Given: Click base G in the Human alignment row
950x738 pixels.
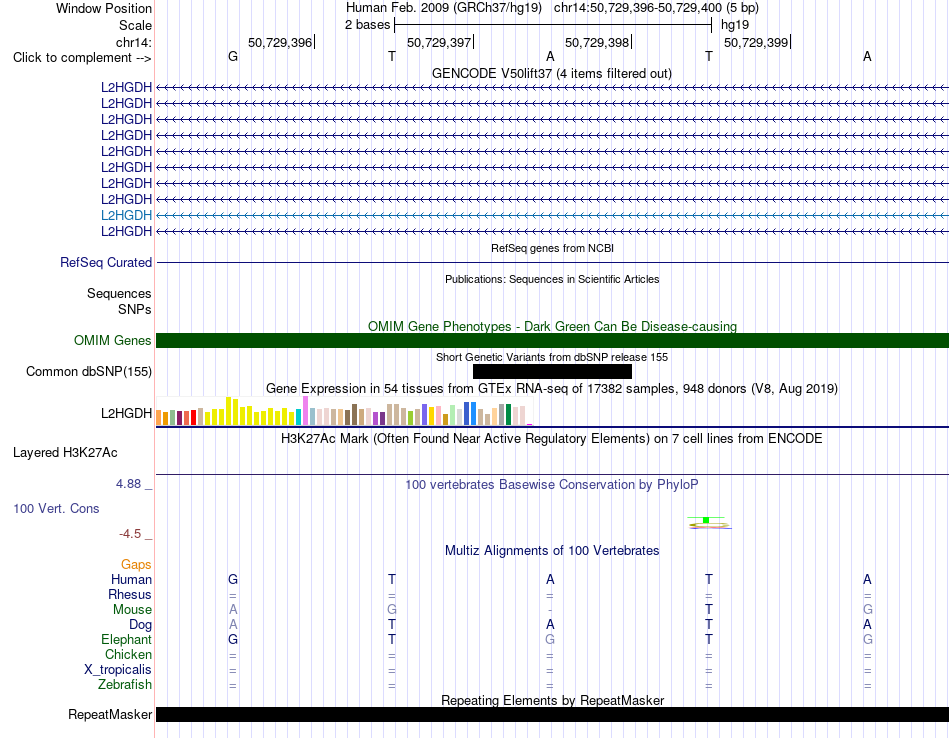Looking at the screenshot, I should [233, 579].
